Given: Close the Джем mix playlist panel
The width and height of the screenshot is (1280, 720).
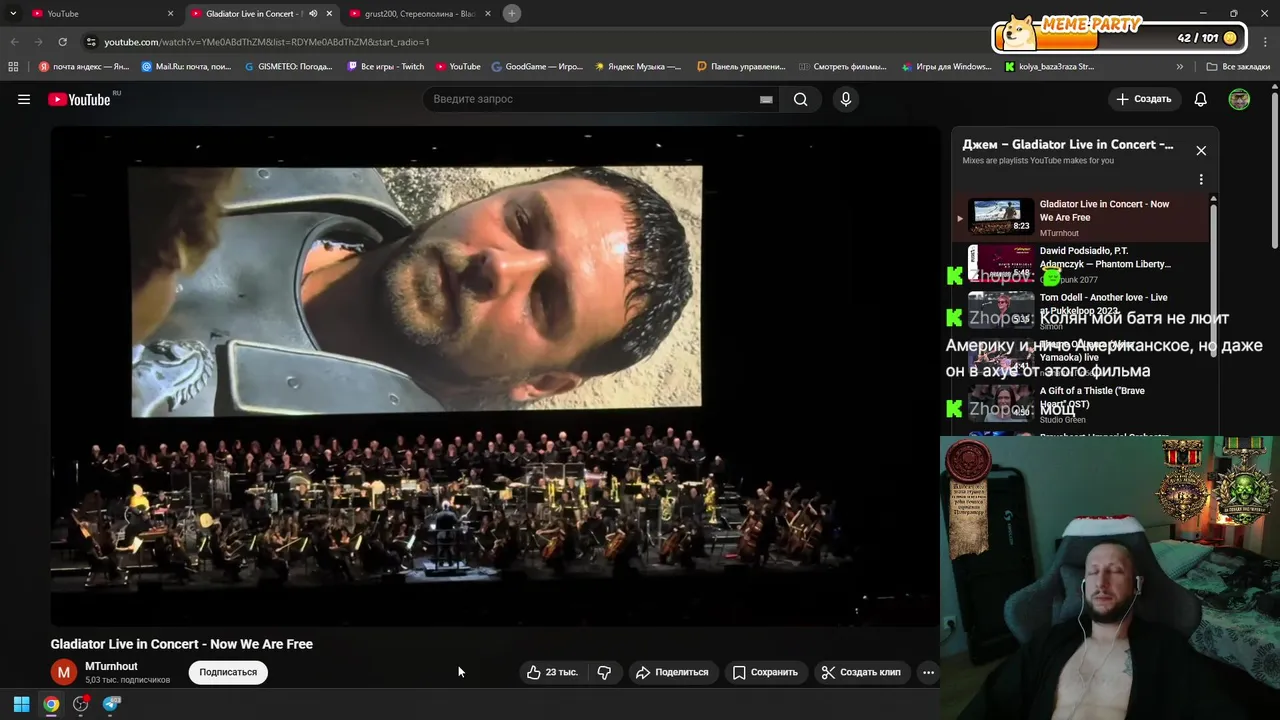Looking at the screenshot, I should (1201, 150).
